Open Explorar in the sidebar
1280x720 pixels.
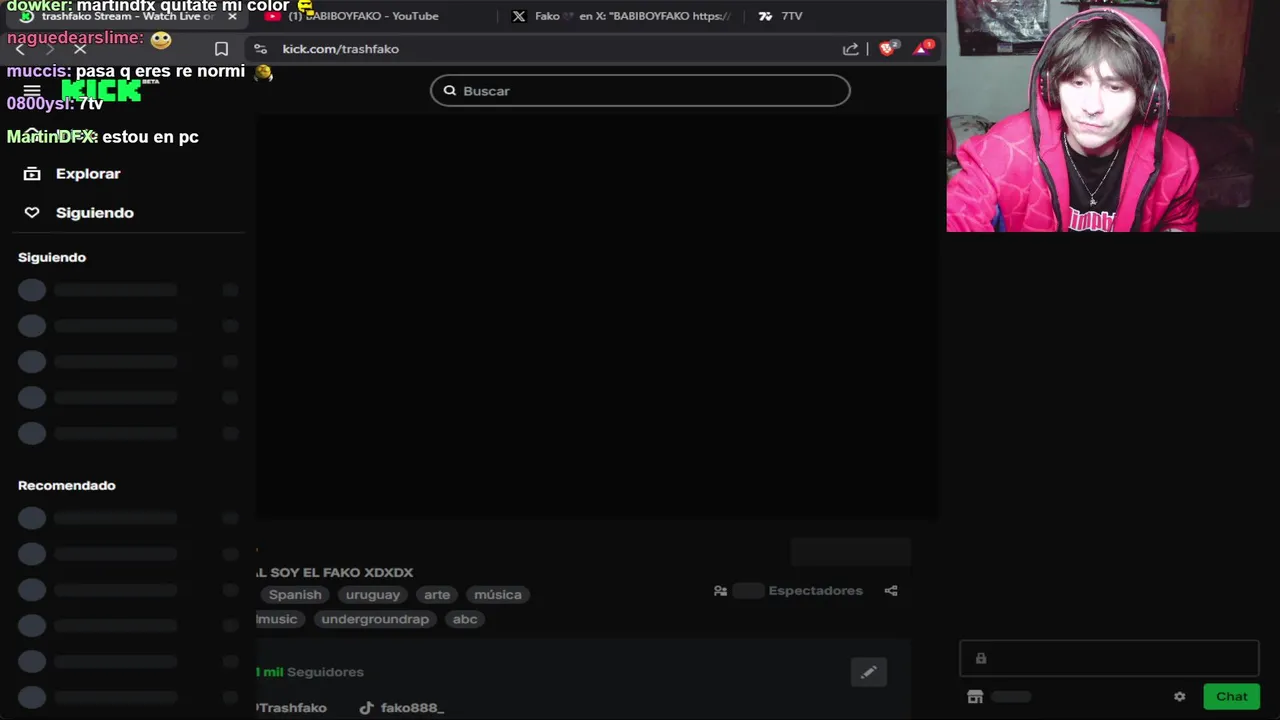pos(88,174)
